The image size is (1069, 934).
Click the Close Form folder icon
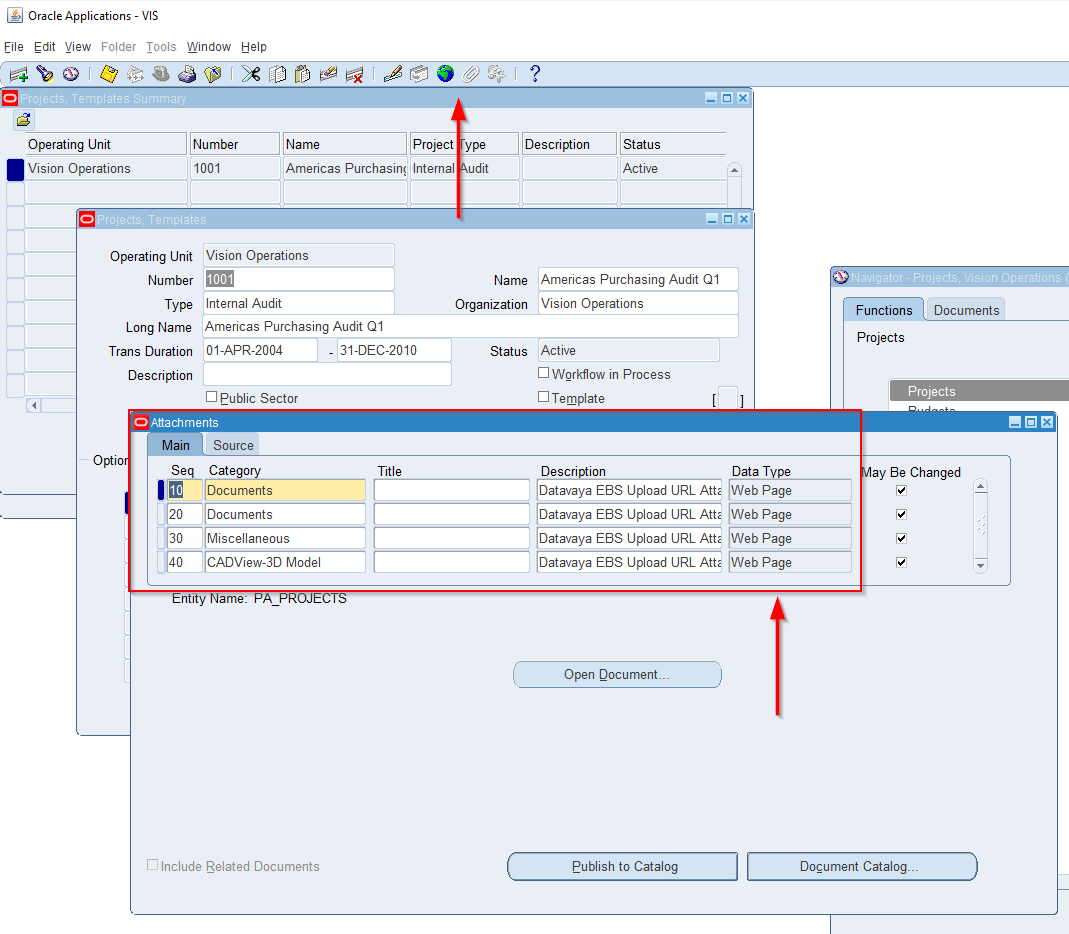click(x=213, y=74)
